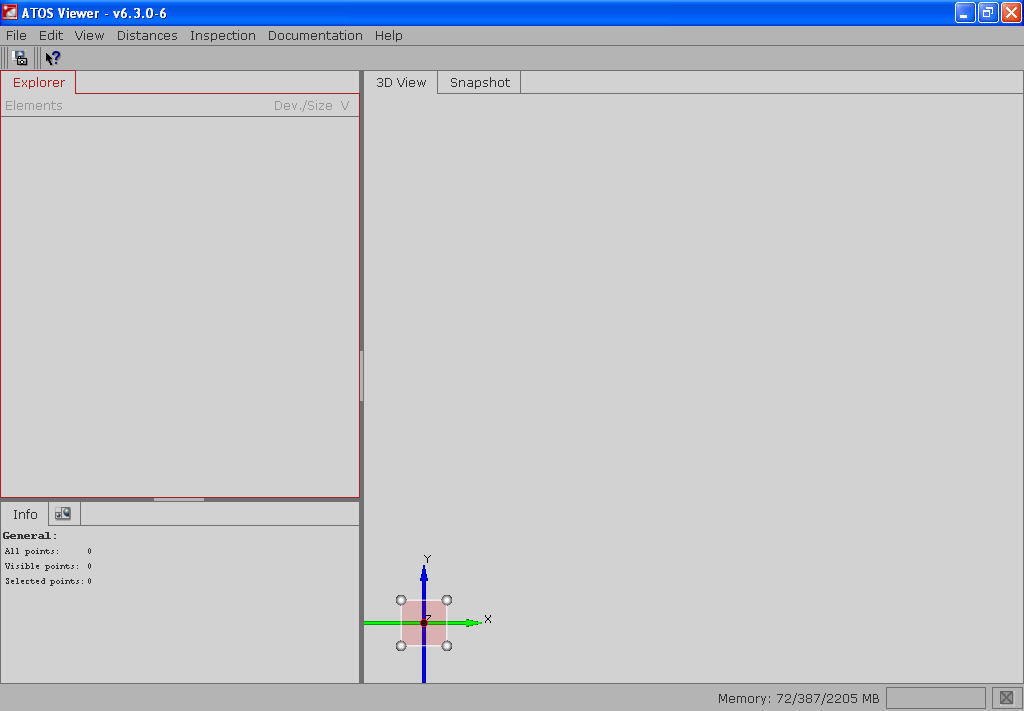Screen dimensions: 1024x711
Task: Click the Visible points count line
Action: pos(48,566)
